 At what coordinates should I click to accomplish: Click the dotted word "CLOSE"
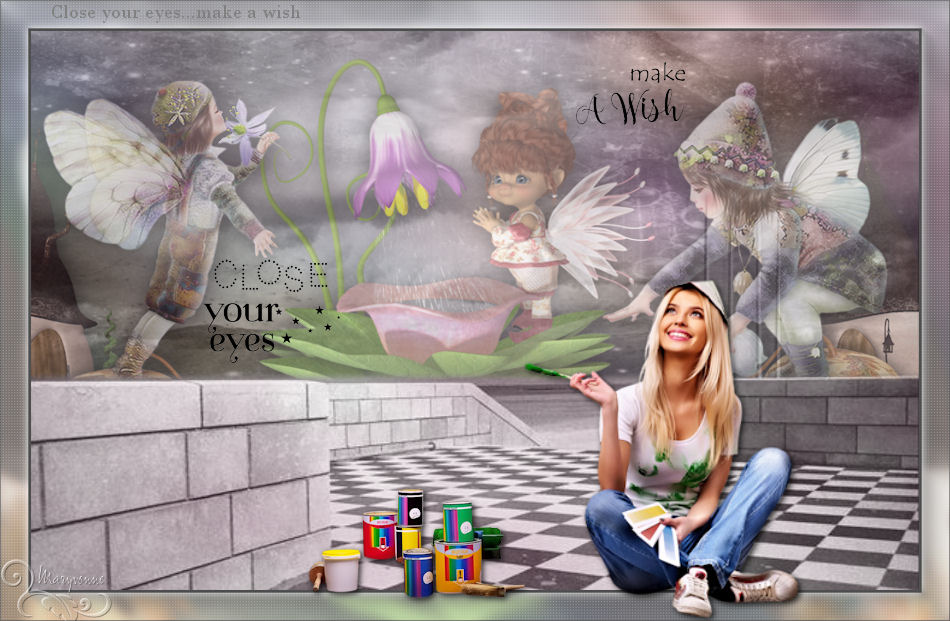(x=270, y=275)
